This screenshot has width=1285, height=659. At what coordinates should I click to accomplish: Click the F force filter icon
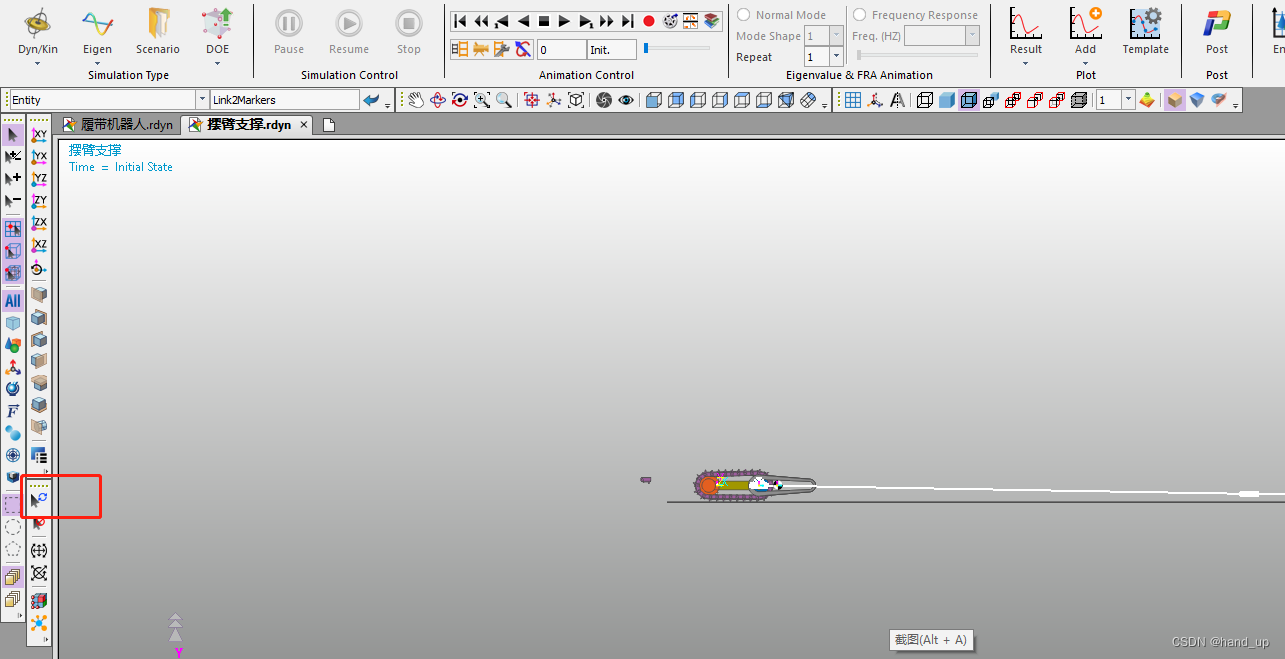tap(13, 411)
